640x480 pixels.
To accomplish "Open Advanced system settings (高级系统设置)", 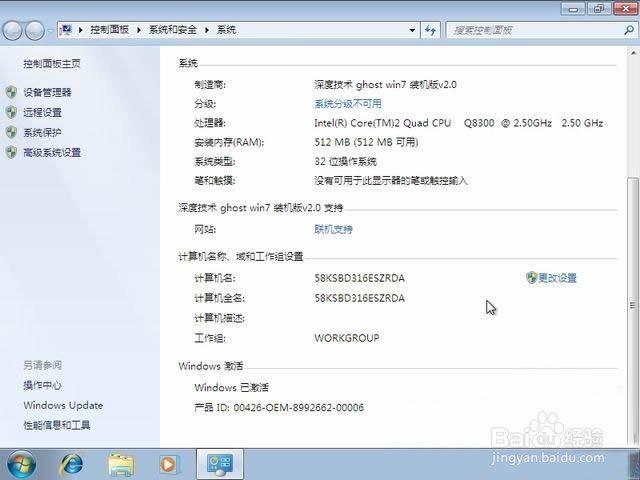I will [52, 152].
